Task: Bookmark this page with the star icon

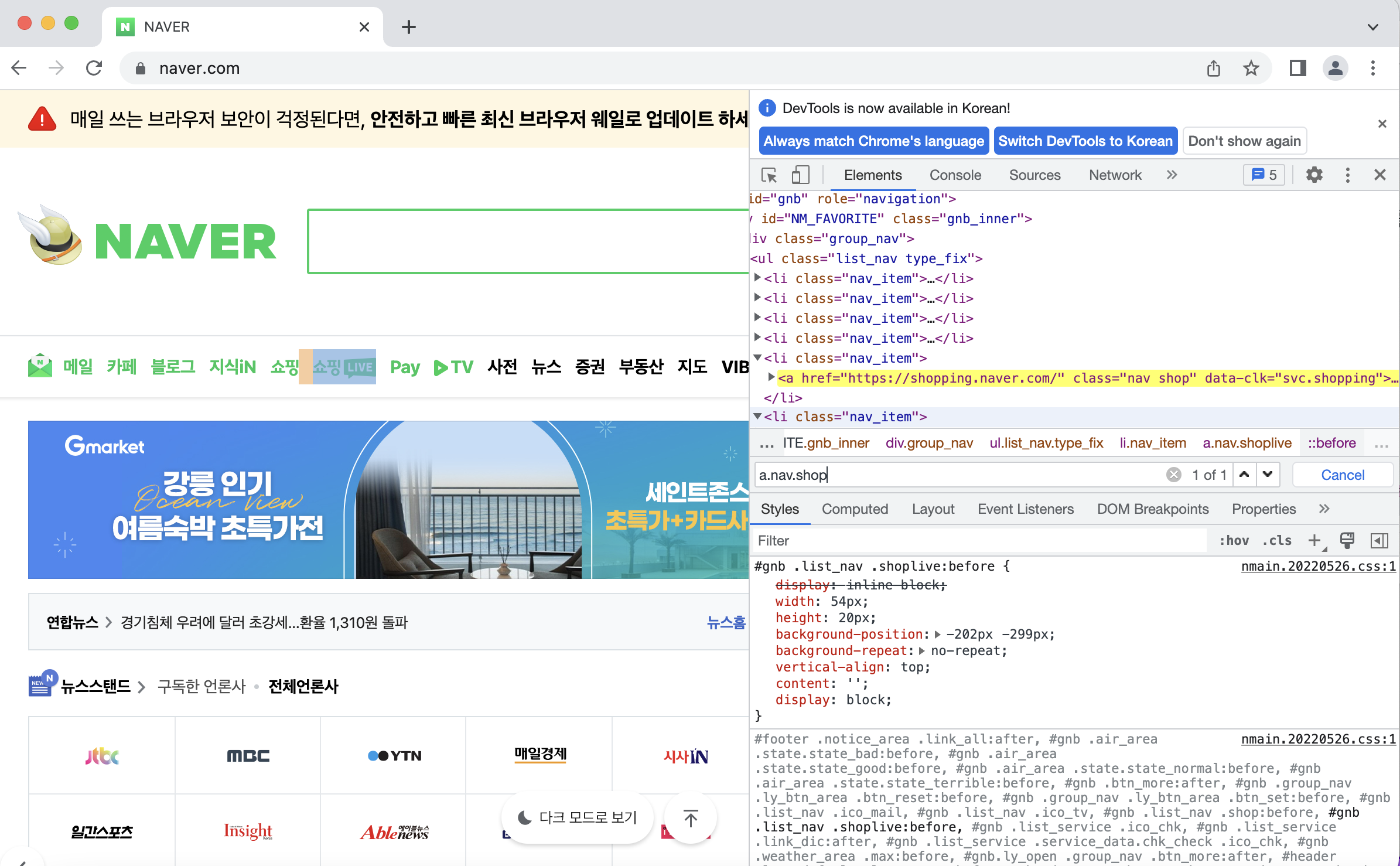Action: 1251,69
